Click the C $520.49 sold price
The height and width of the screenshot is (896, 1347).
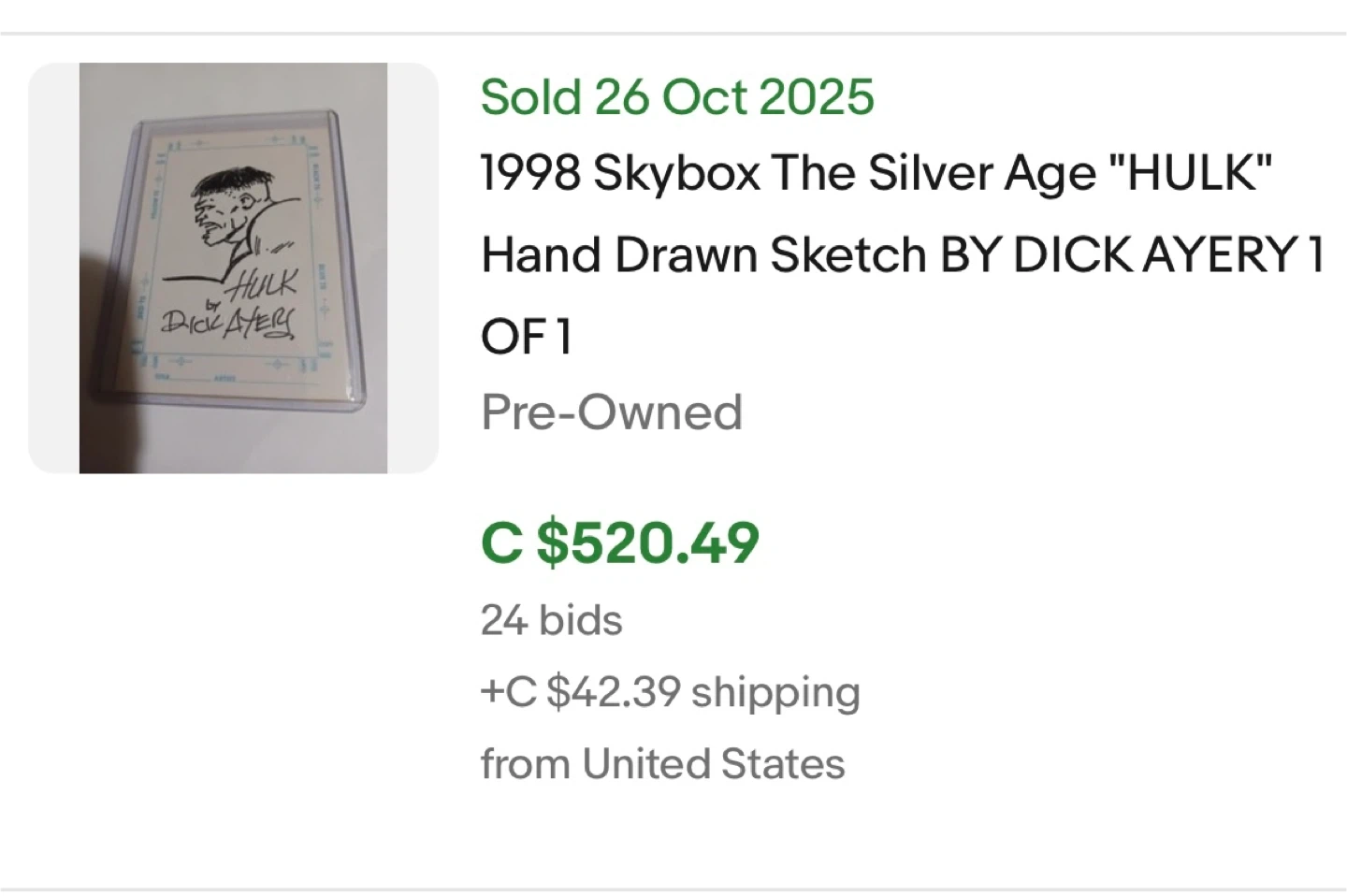(x=619, y=542)
